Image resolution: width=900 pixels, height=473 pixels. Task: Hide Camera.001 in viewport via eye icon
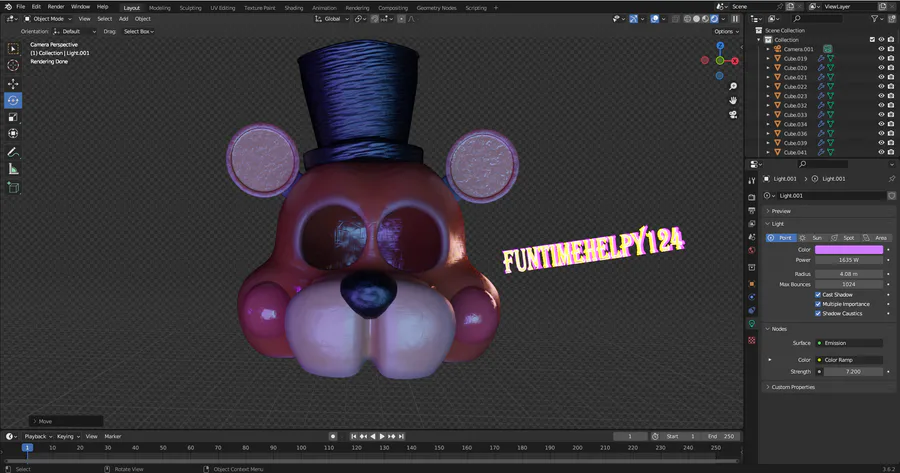click(x=881, y=49)
